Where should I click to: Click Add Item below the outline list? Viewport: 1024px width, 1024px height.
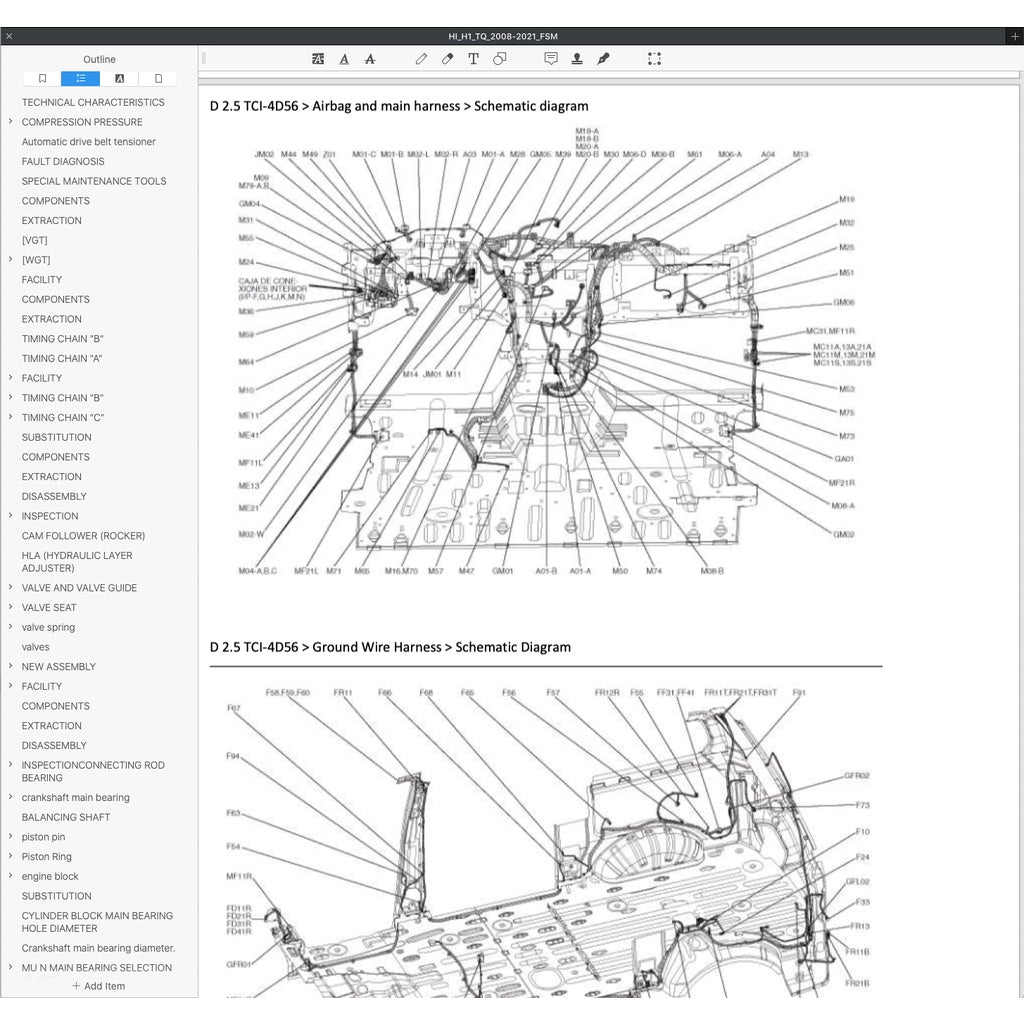[98, 986]
